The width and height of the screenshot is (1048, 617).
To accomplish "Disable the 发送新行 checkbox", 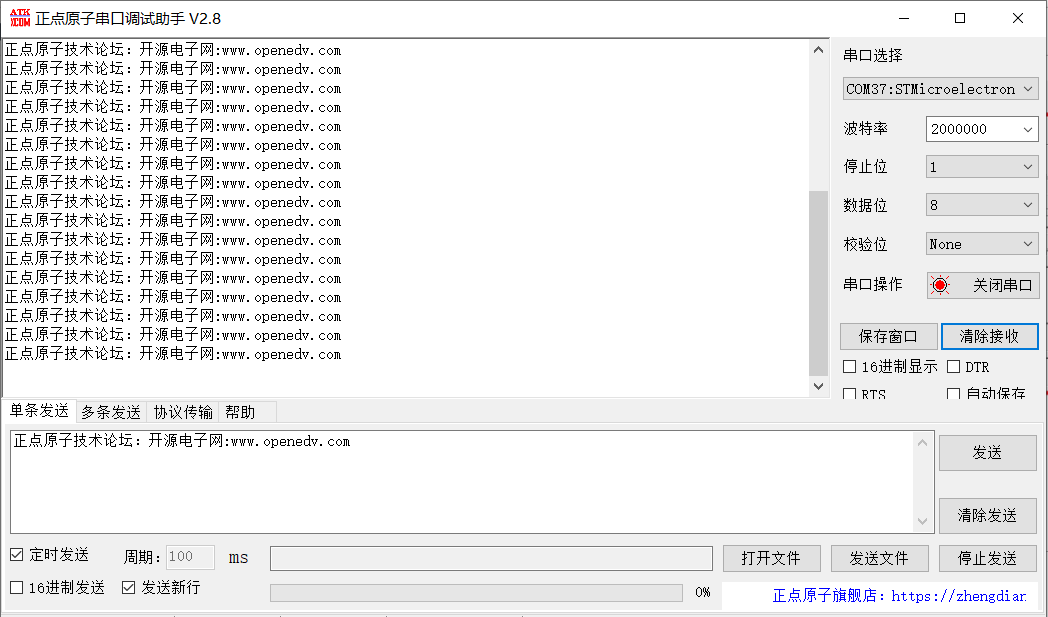I will coord(127,588).
